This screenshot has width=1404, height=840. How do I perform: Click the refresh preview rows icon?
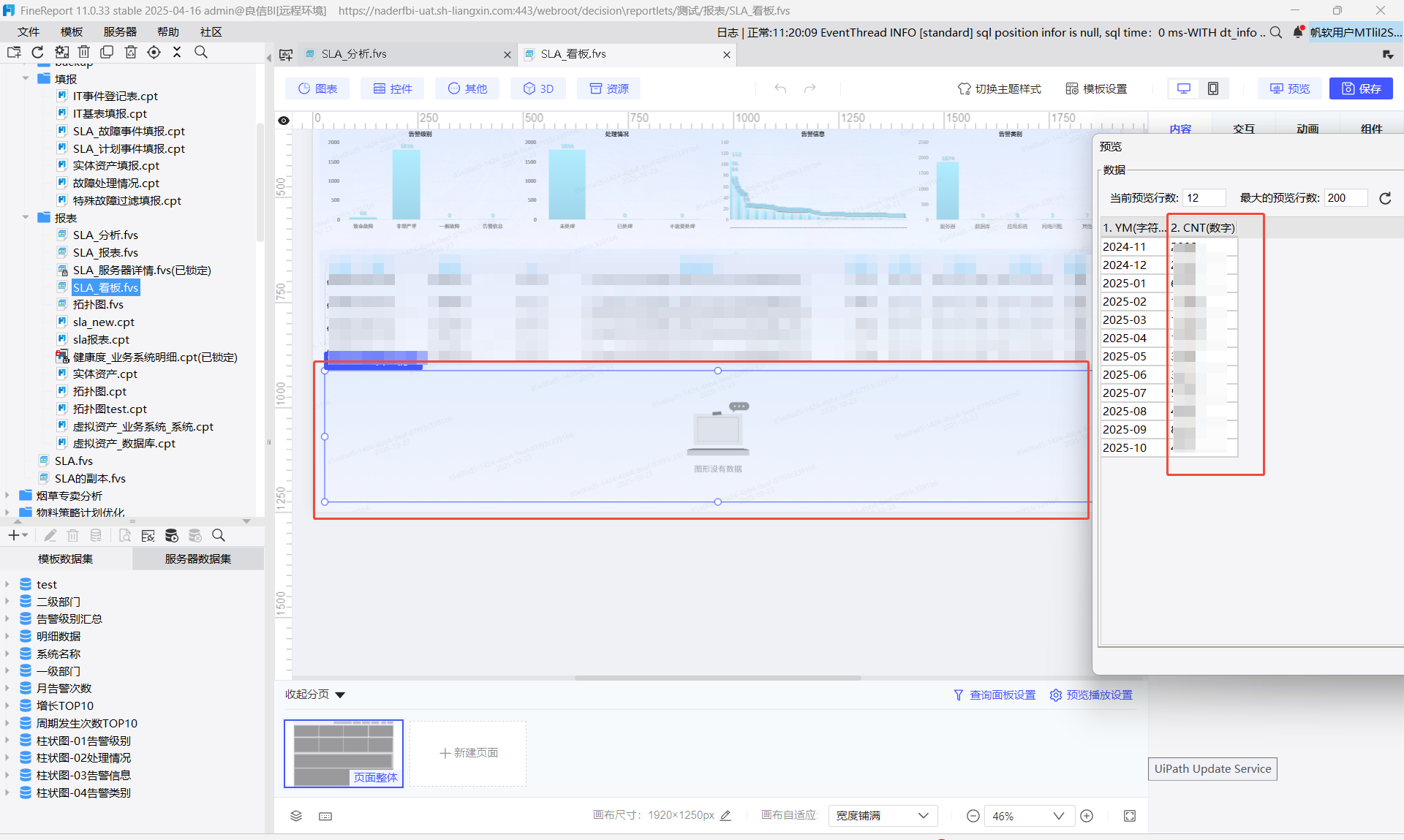[1385, 198]
